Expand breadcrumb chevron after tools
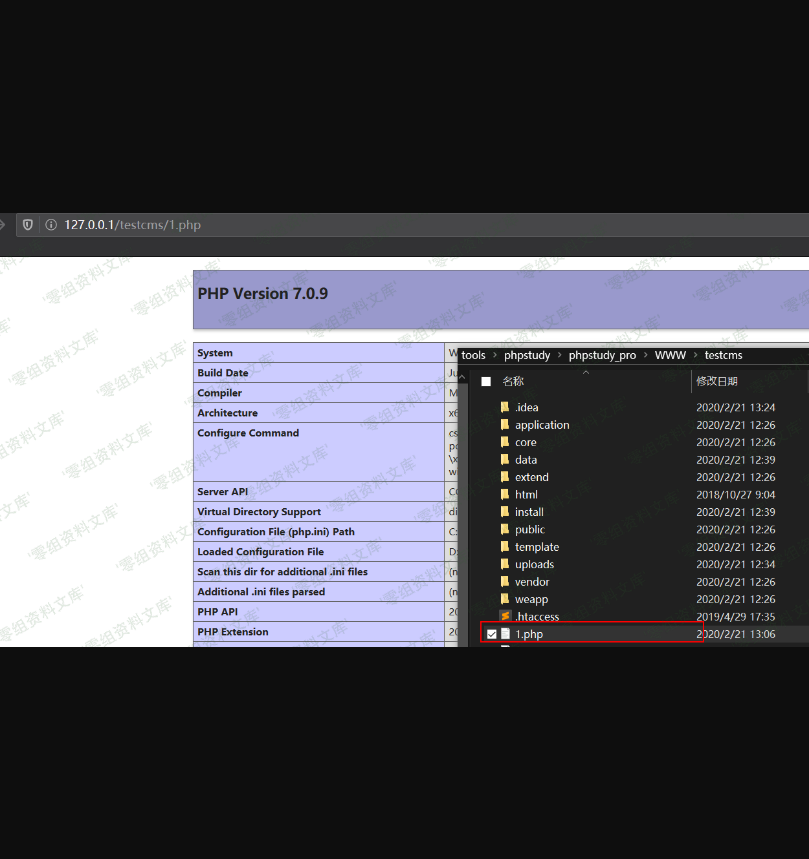Viewport: 809px width, 859px height. [494, 355]
